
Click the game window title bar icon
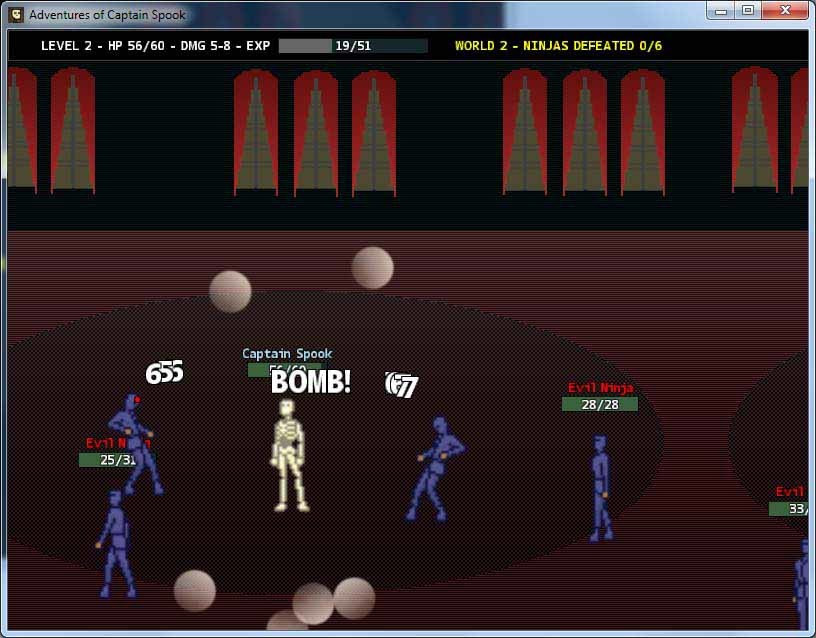(17, 15)
